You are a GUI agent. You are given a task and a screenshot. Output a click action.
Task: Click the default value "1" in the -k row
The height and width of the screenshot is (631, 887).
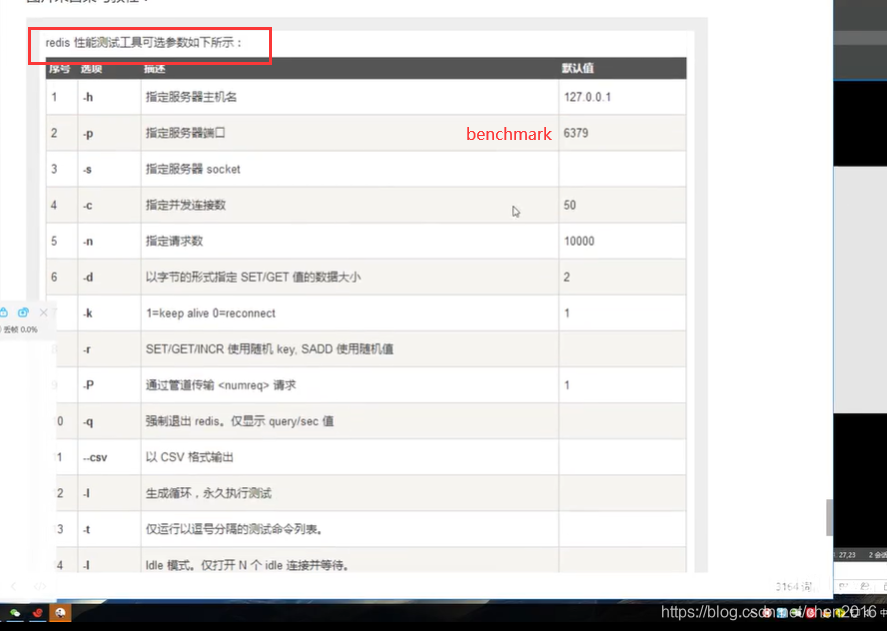567,313
